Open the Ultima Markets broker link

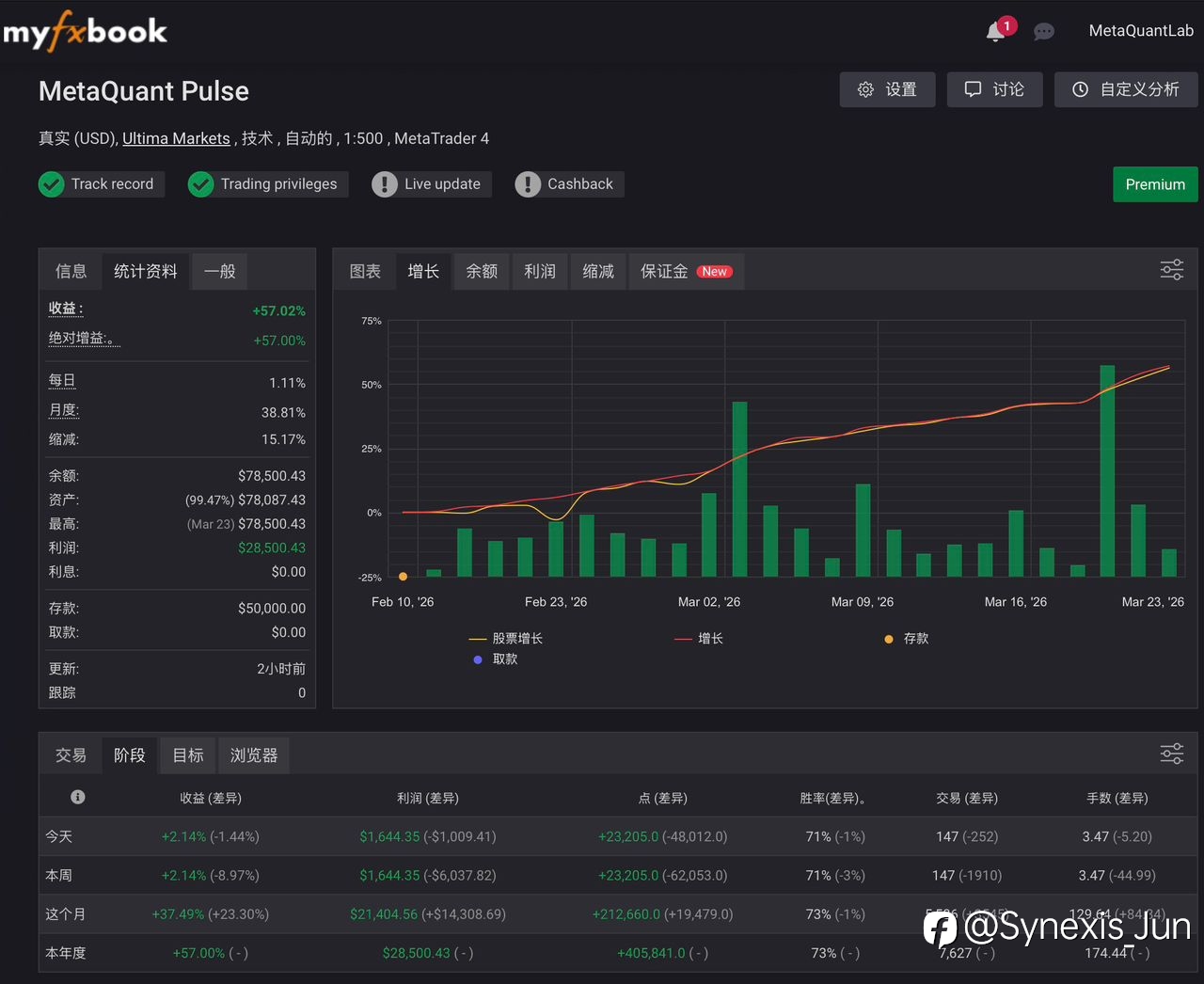pos(176,138)
